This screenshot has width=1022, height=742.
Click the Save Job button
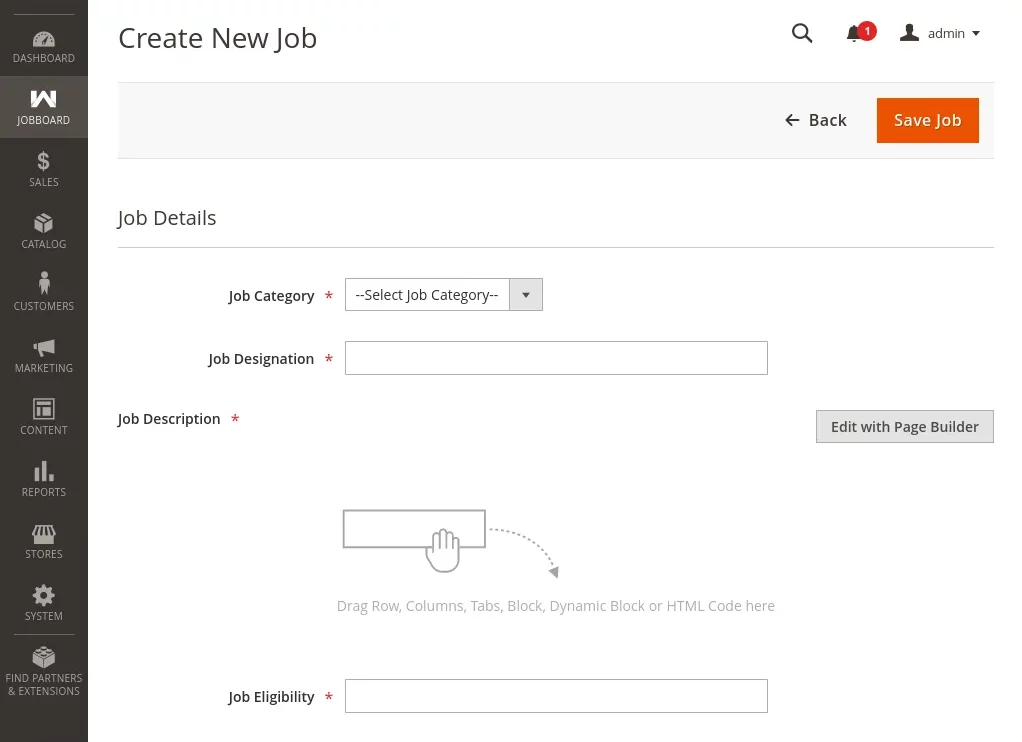927,120
